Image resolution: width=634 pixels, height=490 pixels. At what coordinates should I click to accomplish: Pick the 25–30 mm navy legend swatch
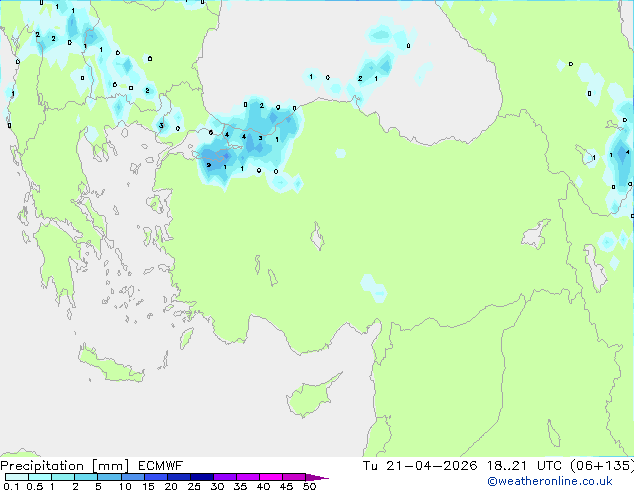click(x=201, y=477)
